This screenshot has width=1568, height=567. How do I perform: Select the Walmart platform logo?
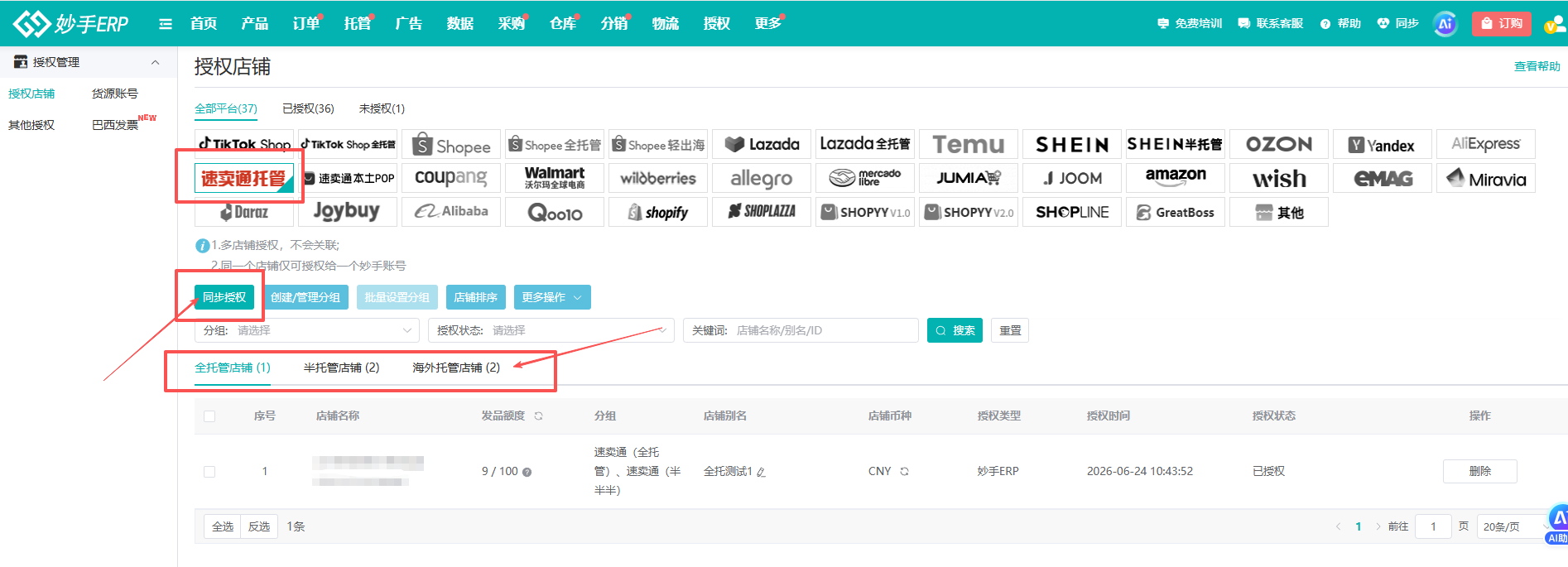tap(555, 178)
